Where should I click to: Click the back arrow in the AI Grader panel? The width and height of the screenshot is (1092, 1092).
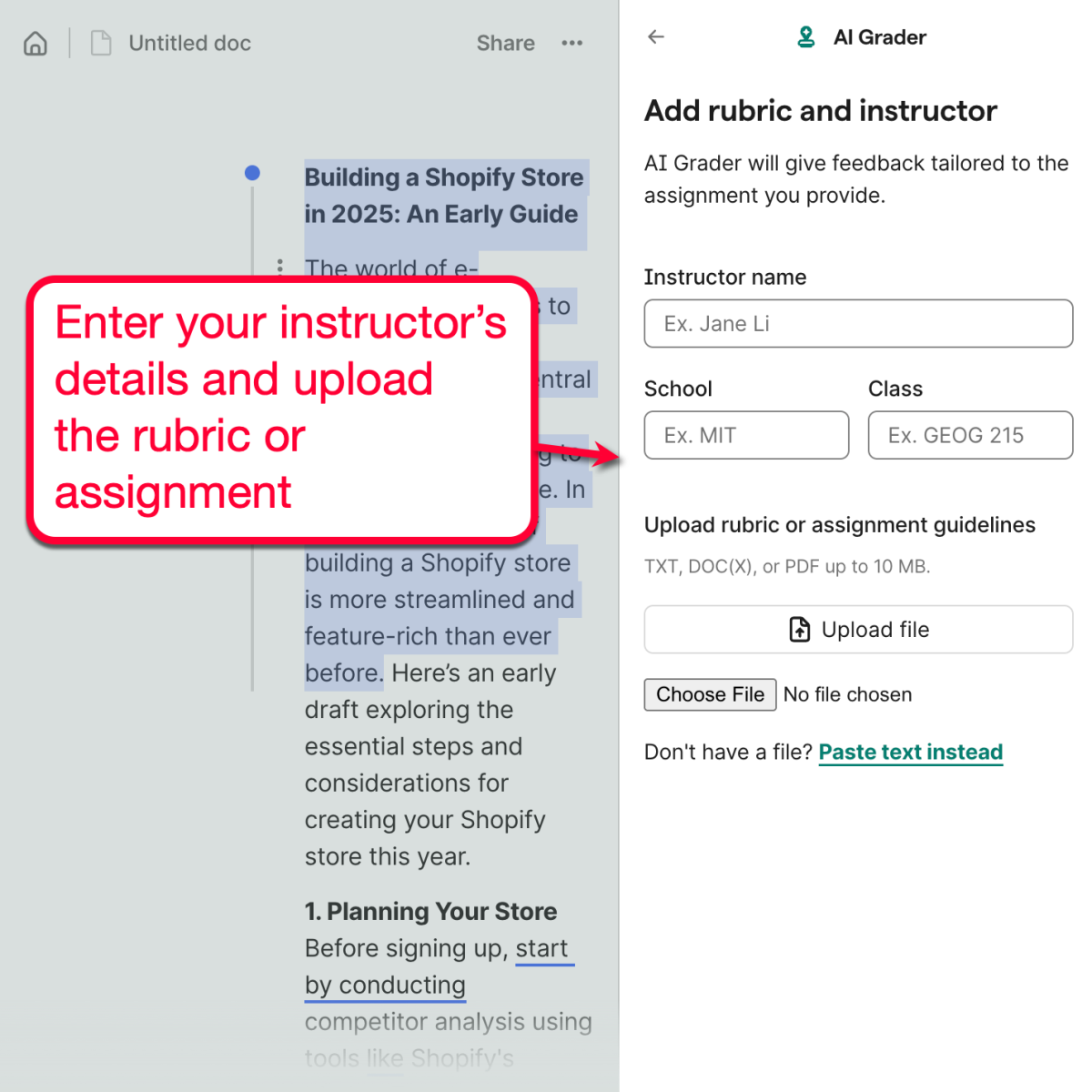tap(656, 37)
